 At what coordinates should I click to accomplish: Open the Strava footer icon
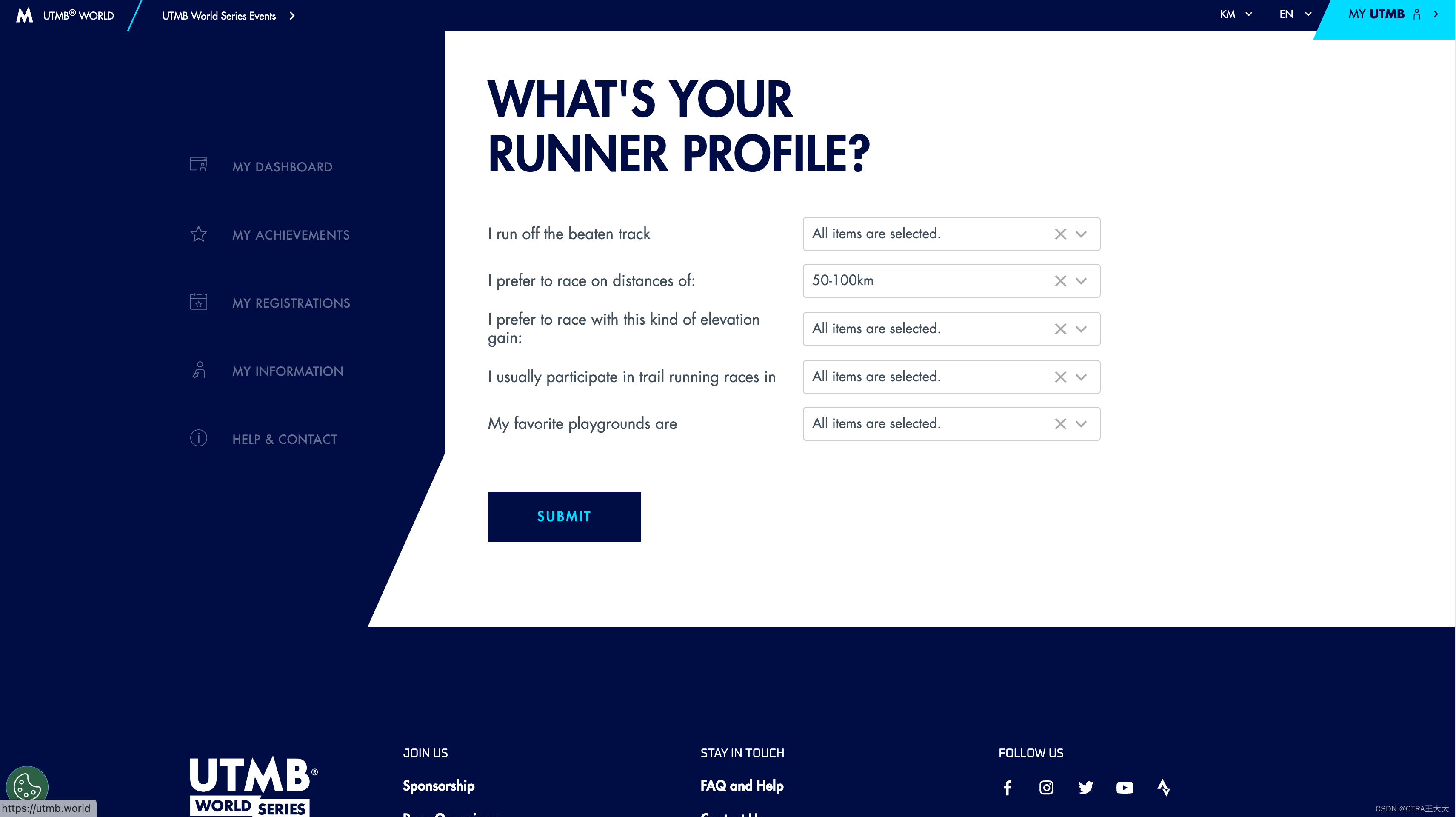pos(1163,788)
